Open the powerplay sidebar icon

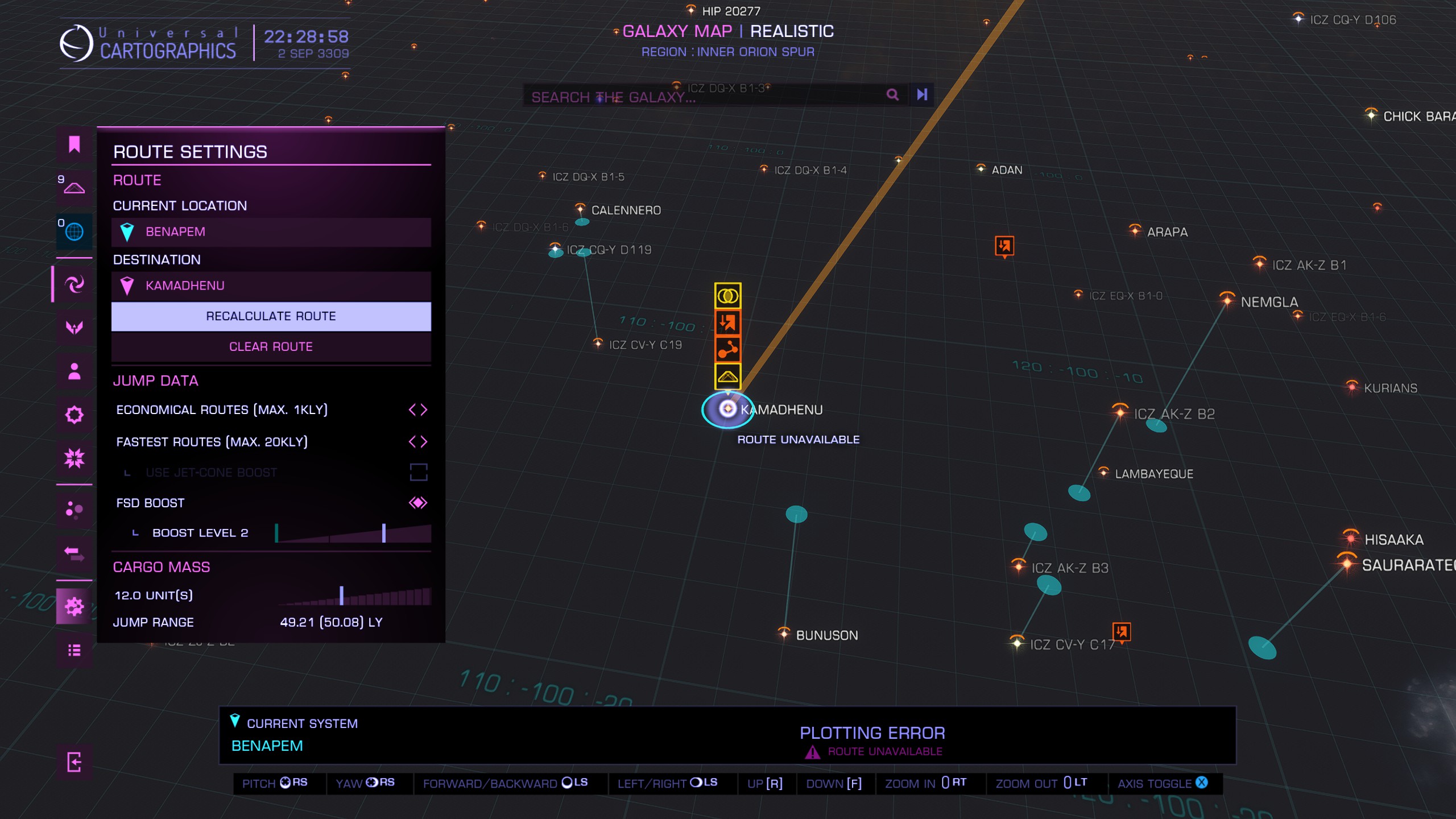click(74, 327)
